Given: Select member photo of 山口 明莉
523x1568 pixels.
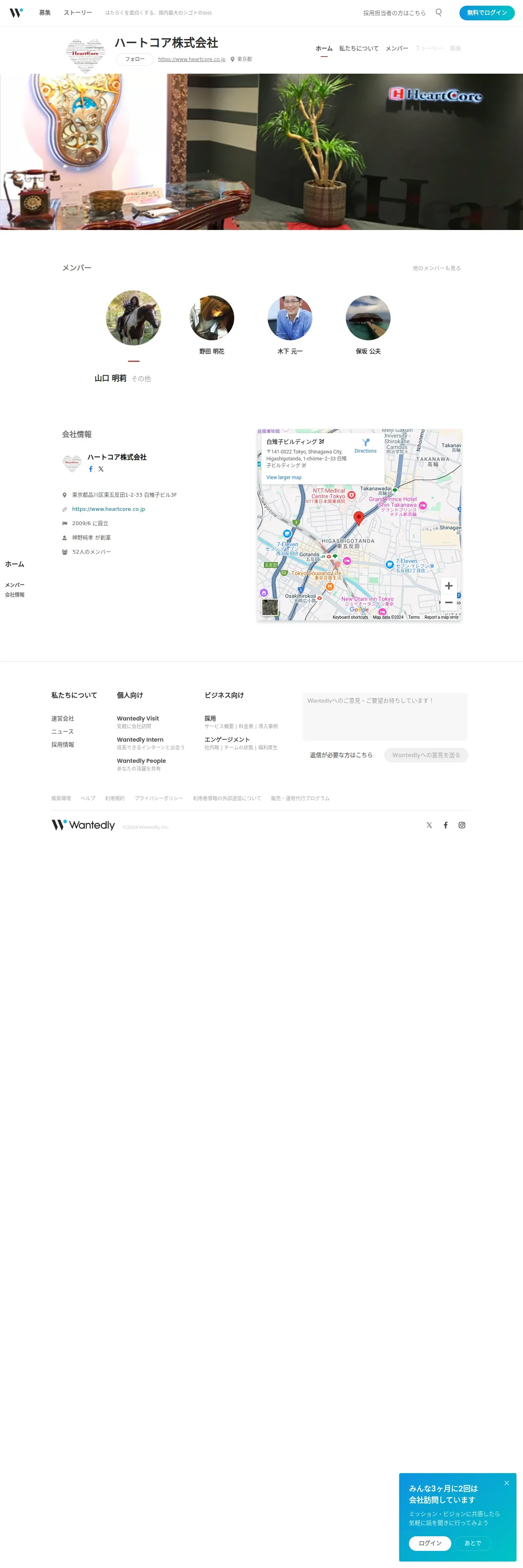Looking at the screenshot, I should click(x=134, y=318).
